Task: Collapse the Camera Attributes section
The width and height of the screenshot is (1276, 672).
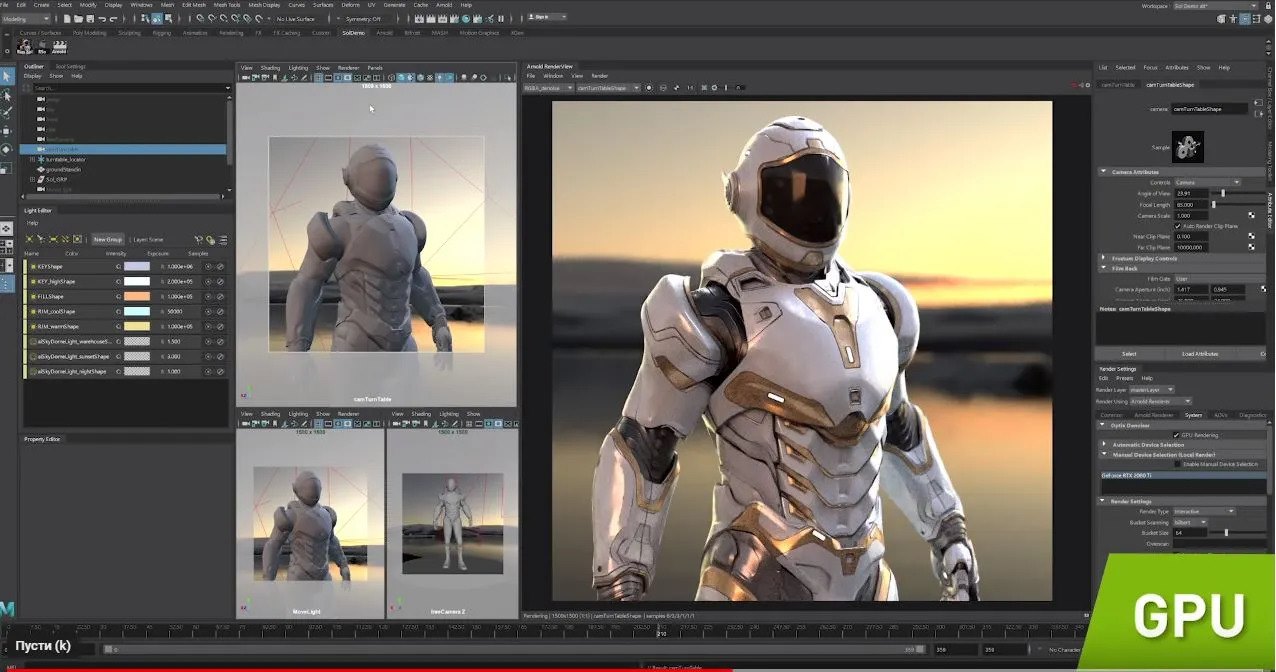Action: (x=1103, y=170)
